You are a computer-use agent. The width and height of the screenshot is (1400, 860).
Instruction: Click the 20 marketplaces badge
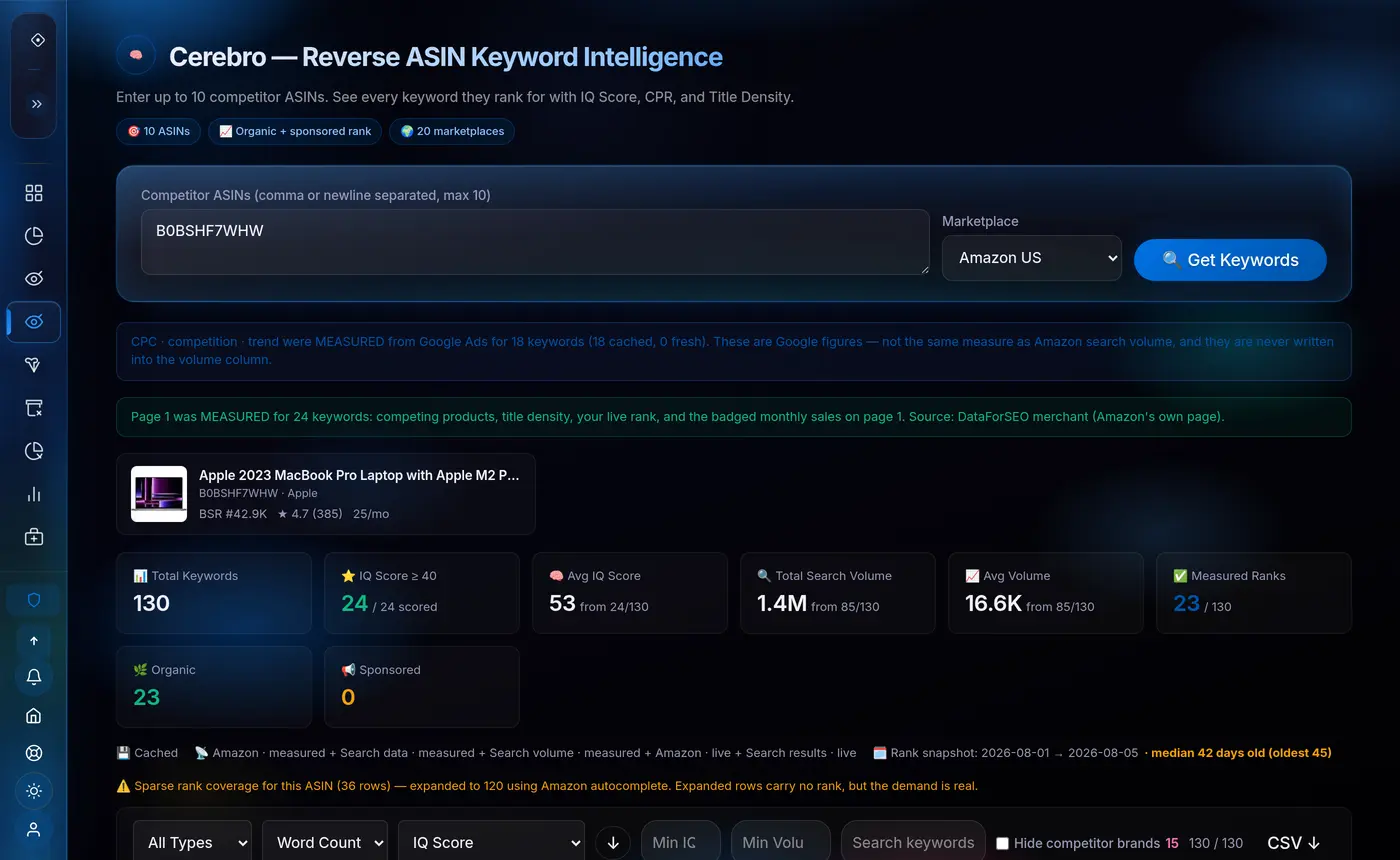pos(452,131)
